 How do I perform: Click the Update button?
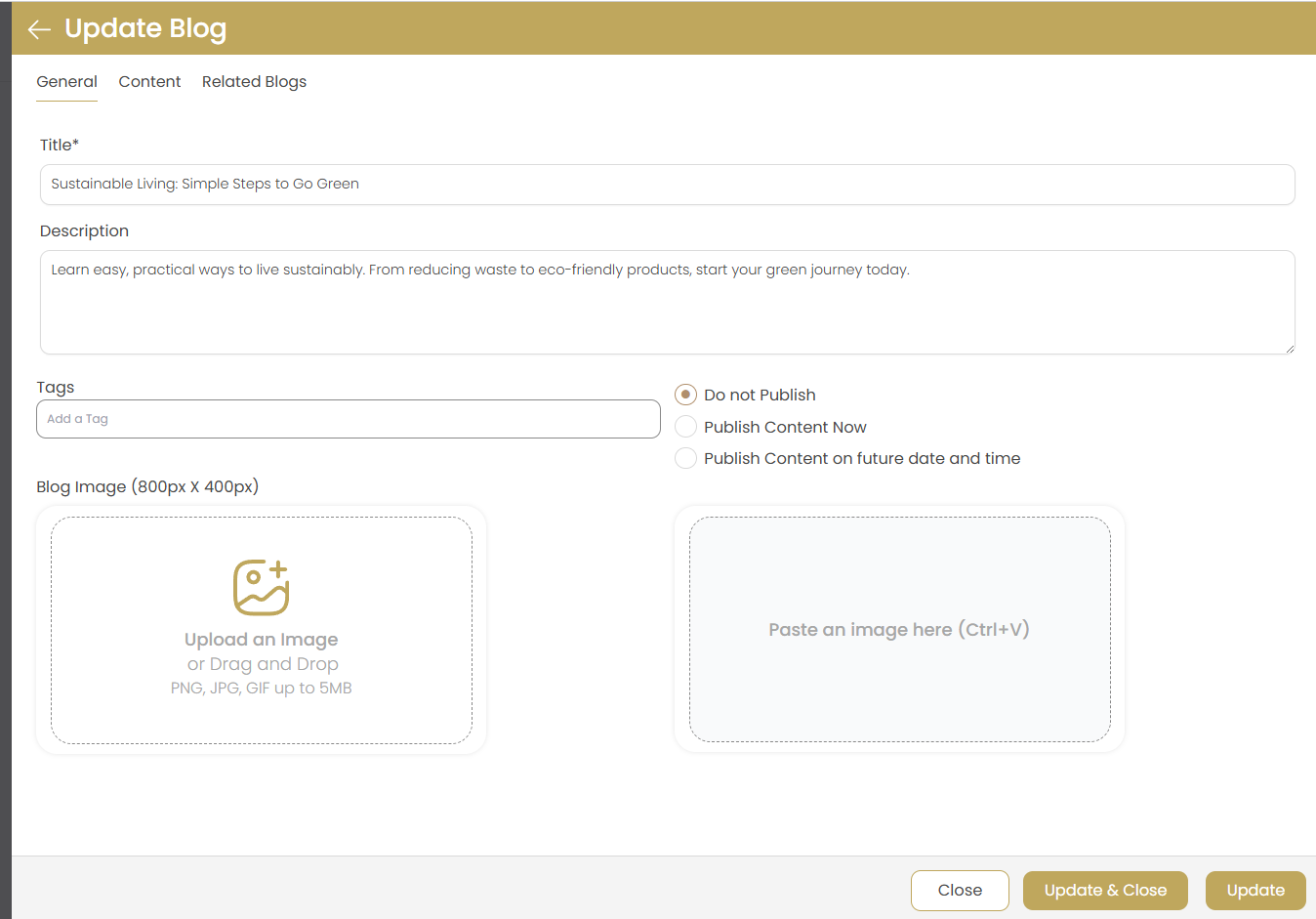1255,890
